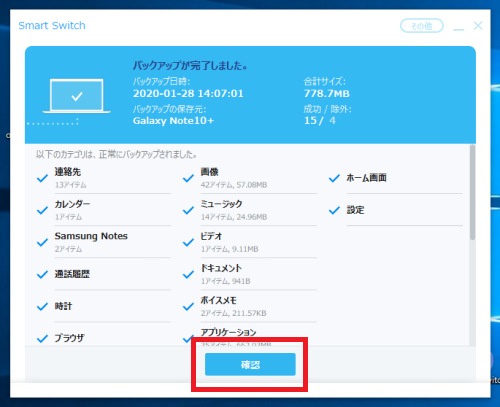The width and height of the screenshot is (500, 407).
Task: Click the checkmark next to ボイスメモ
Action: pyautogui.click(x=188, y=306)
